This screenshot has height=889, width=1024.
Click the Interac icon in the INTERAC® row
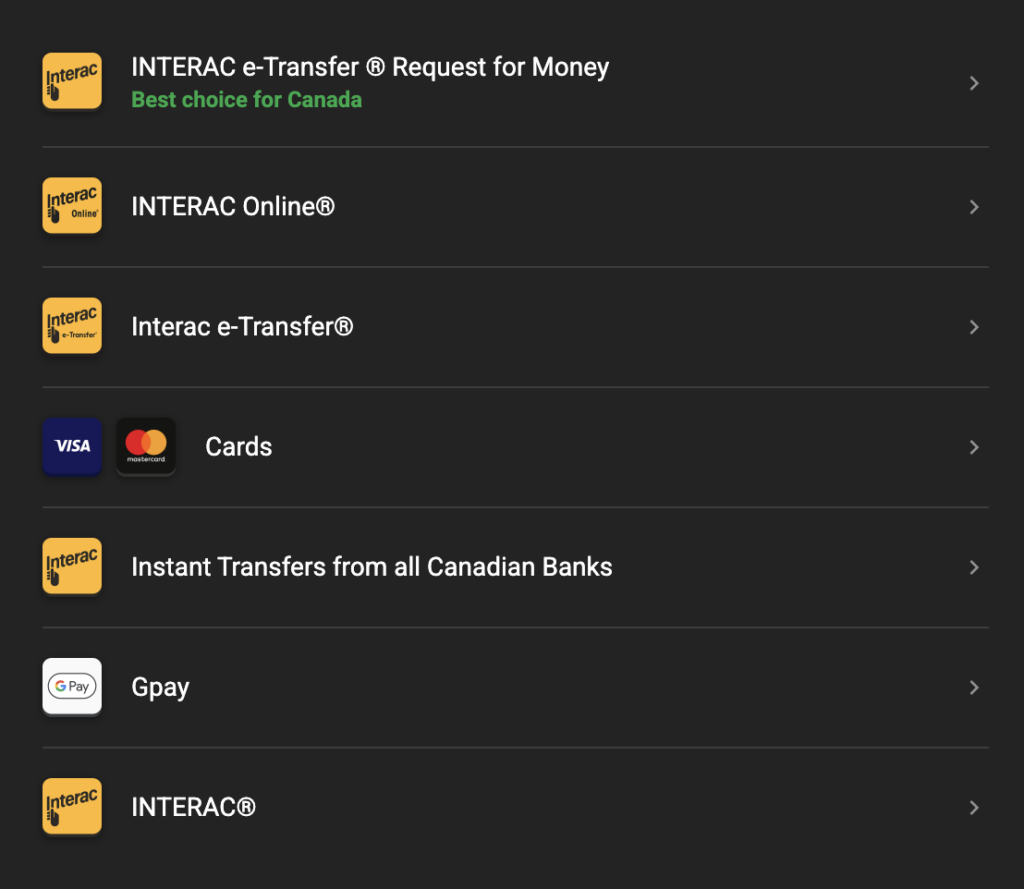point(72,806)
